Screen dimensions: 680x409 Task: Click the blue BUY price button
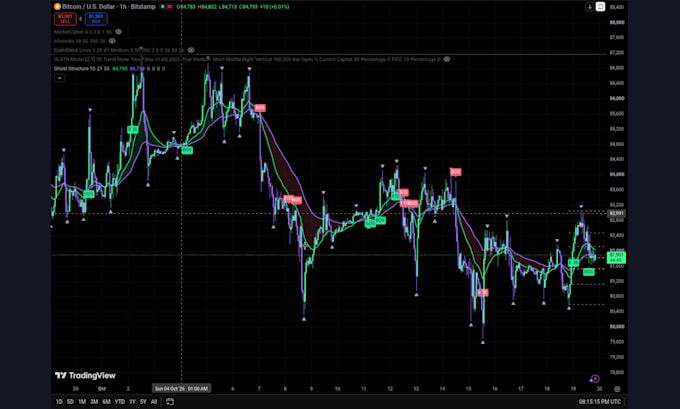tap(96, 19)
